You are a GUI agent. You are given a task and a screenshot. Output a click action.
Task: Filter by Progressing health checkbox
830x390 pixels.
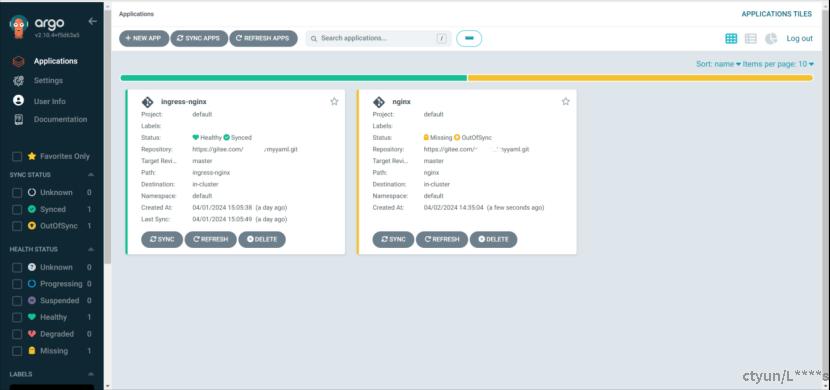click(17, 284)
